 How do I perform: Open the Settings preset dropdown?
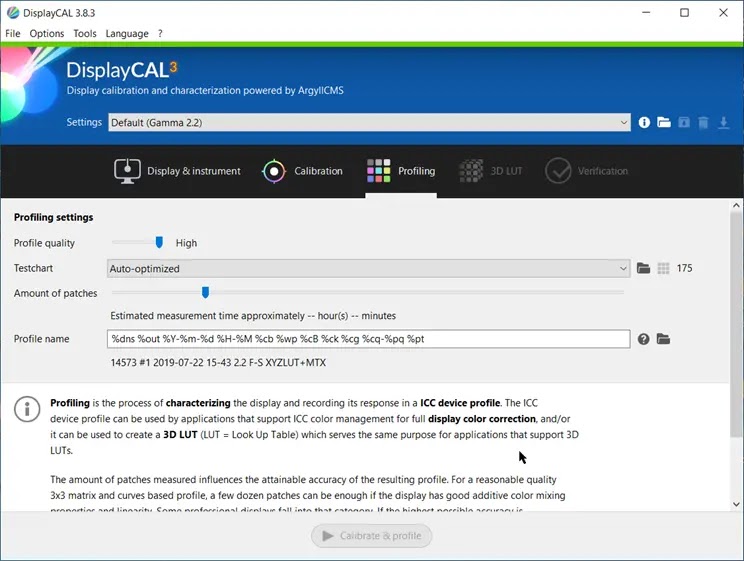pyautogui.click(x=369, y=122)
